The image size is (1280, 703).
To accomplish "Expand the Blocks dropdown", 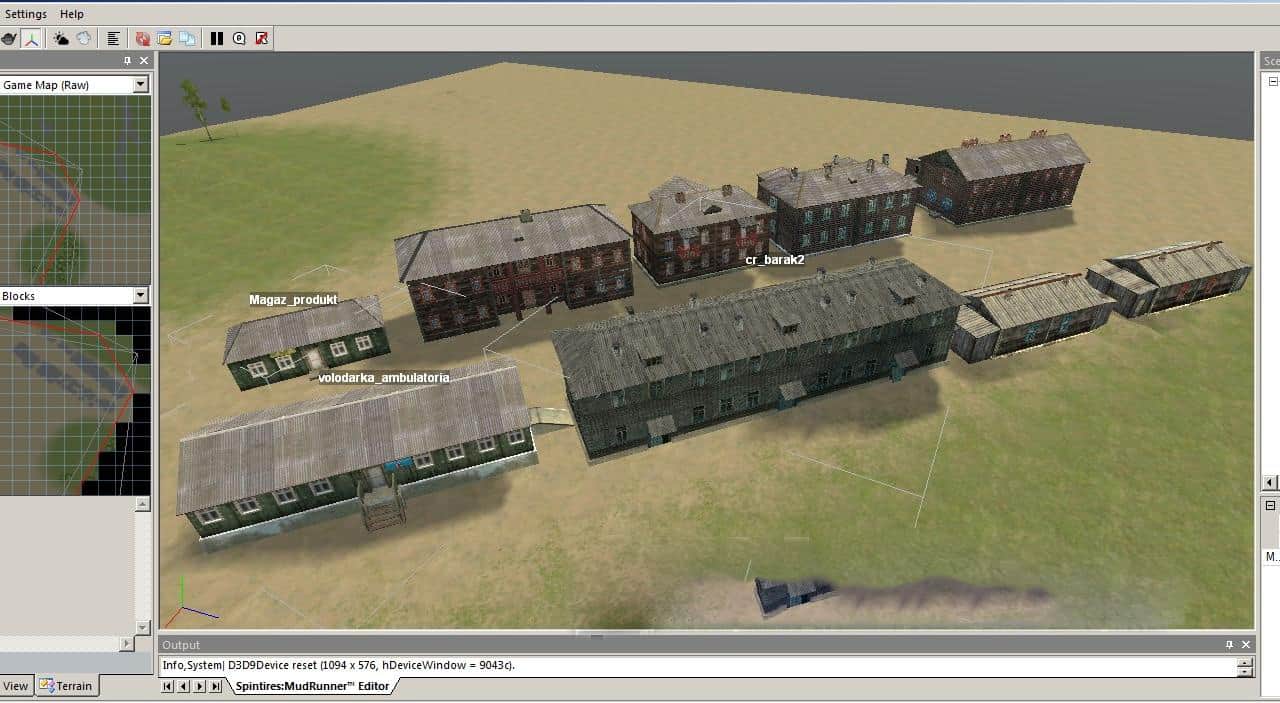I will (x=140, y=296).
